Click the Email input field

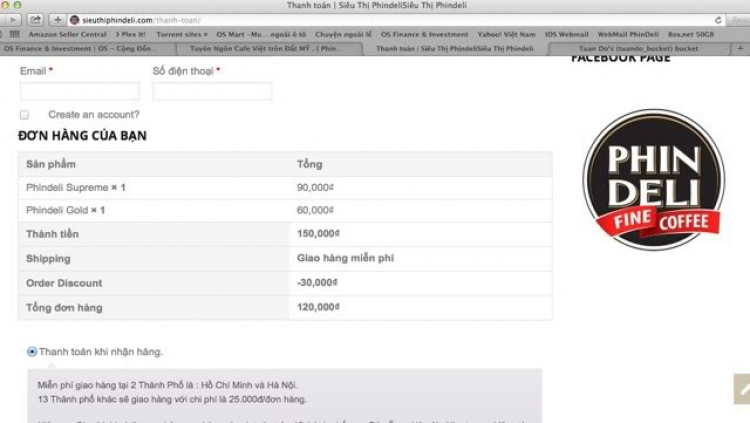coord(80,91)
